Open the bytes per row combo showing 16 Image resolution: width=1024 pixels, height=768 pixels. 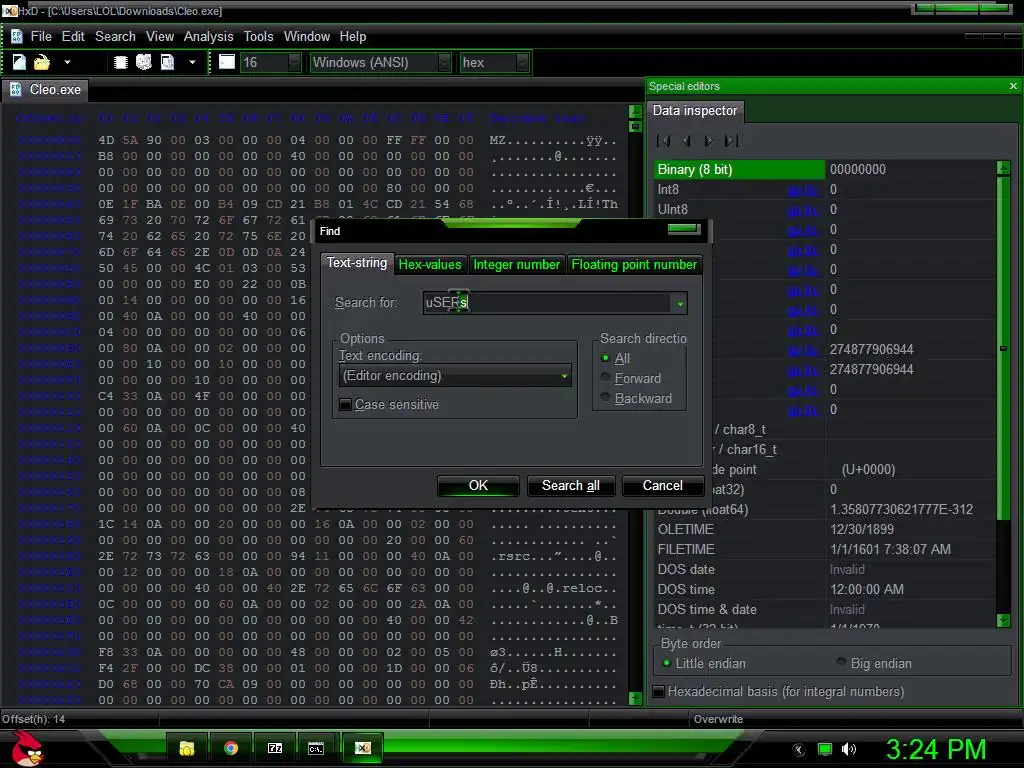tap(270, 63)
